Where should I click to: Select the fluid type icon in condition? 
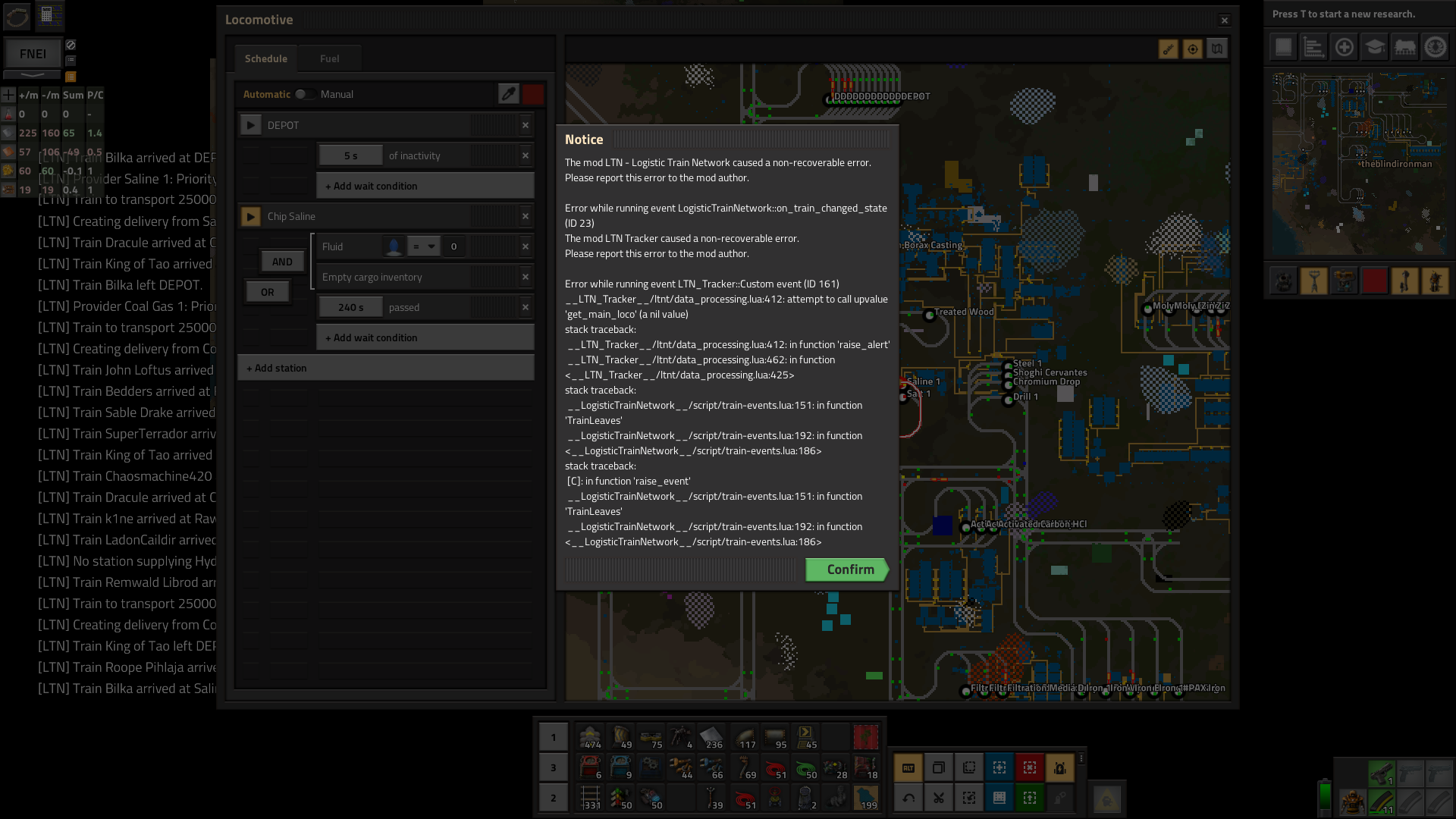(x=394, y=246)
